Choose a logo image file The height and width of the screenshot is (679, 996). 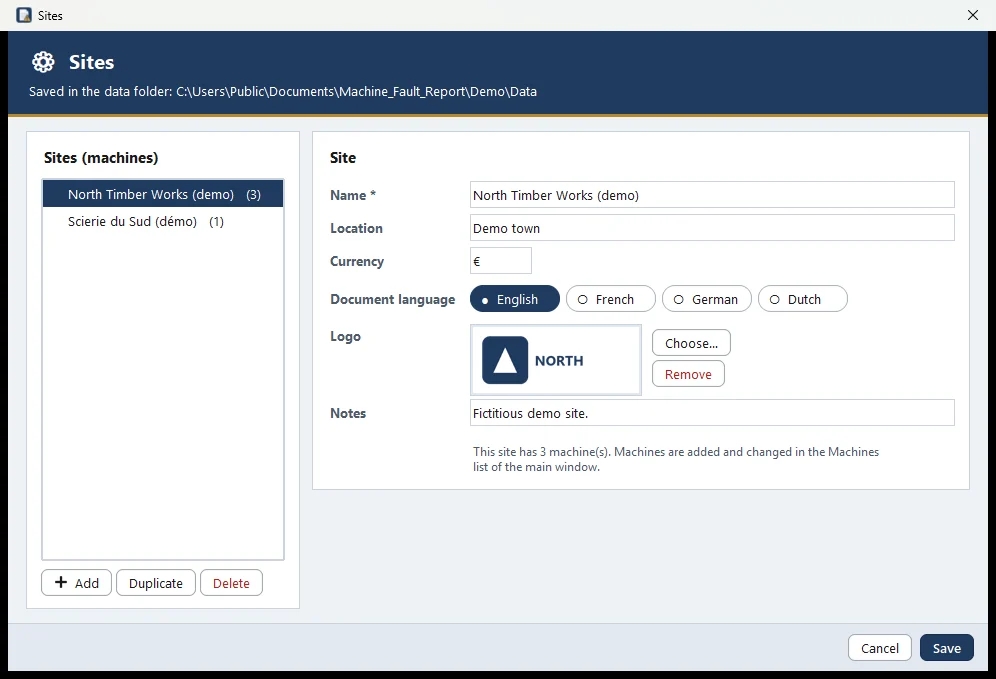[691, 343]
